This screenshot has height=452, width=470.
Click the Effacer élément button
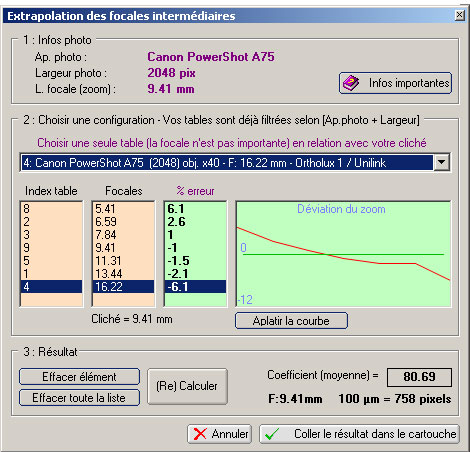pyautogui.click(x=79, y=377)
